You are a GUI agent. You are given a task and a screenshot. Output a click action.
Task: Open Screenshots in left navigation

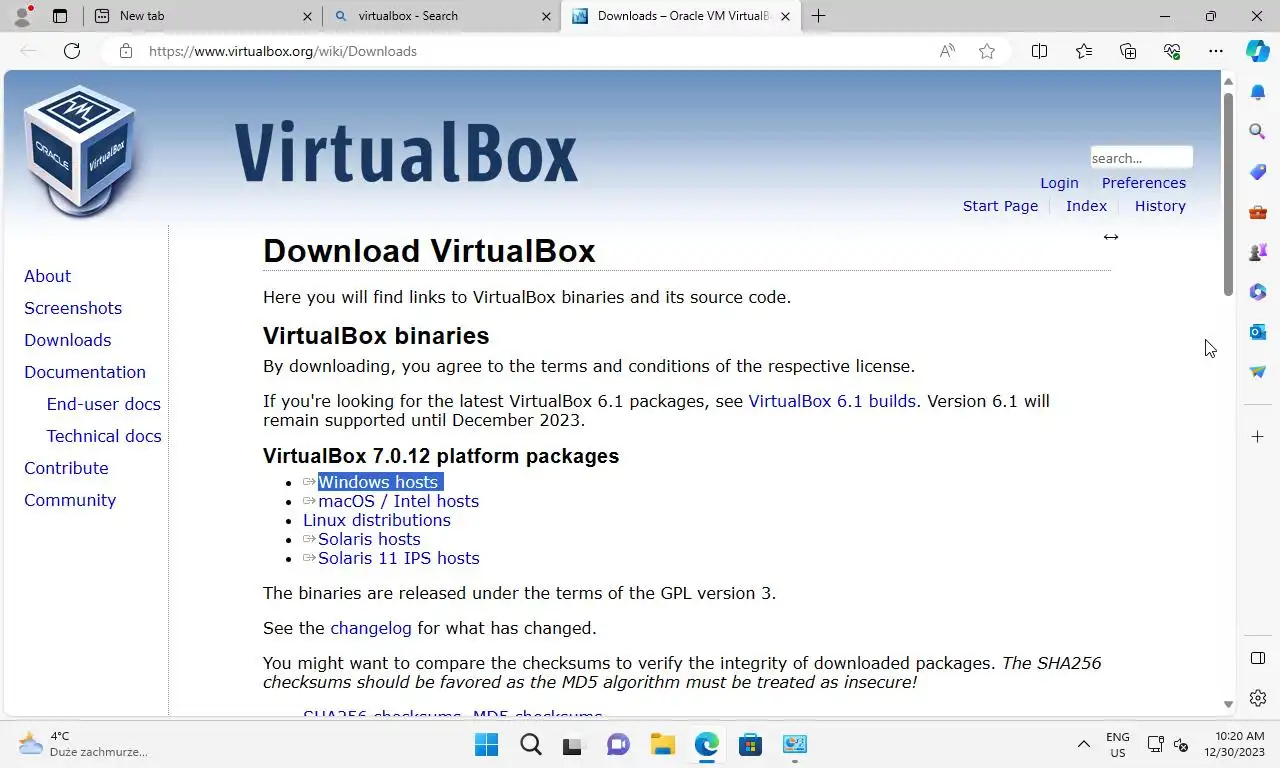(x=73, y=308)
